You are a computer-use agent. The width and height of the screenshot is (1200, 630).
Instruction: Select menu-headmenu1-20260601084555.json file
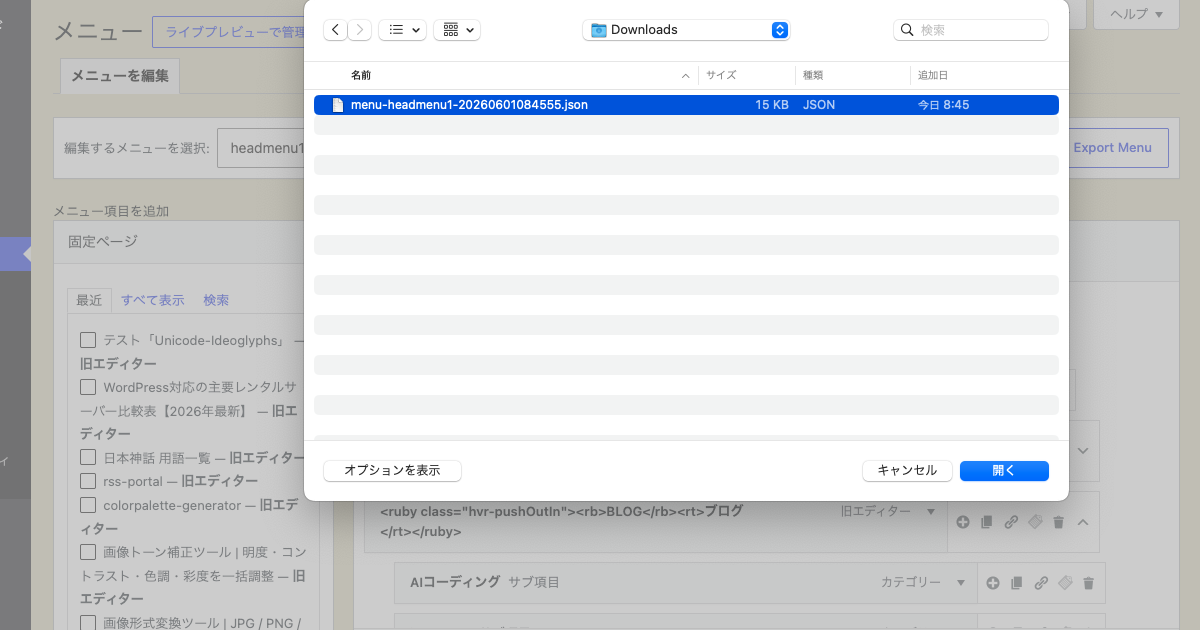pyautogui.click(x=686, y=105)
